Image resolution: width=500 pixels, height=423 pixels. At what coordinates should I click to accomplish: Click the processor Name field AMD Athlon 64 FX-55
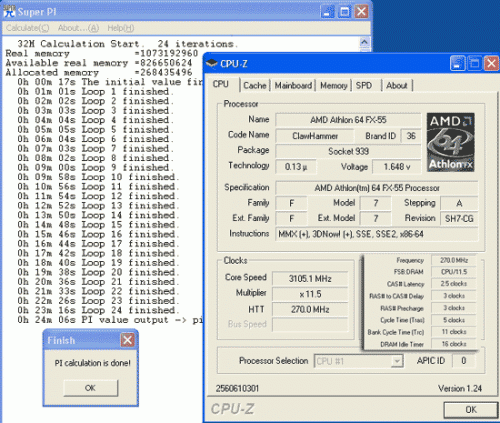348,120
